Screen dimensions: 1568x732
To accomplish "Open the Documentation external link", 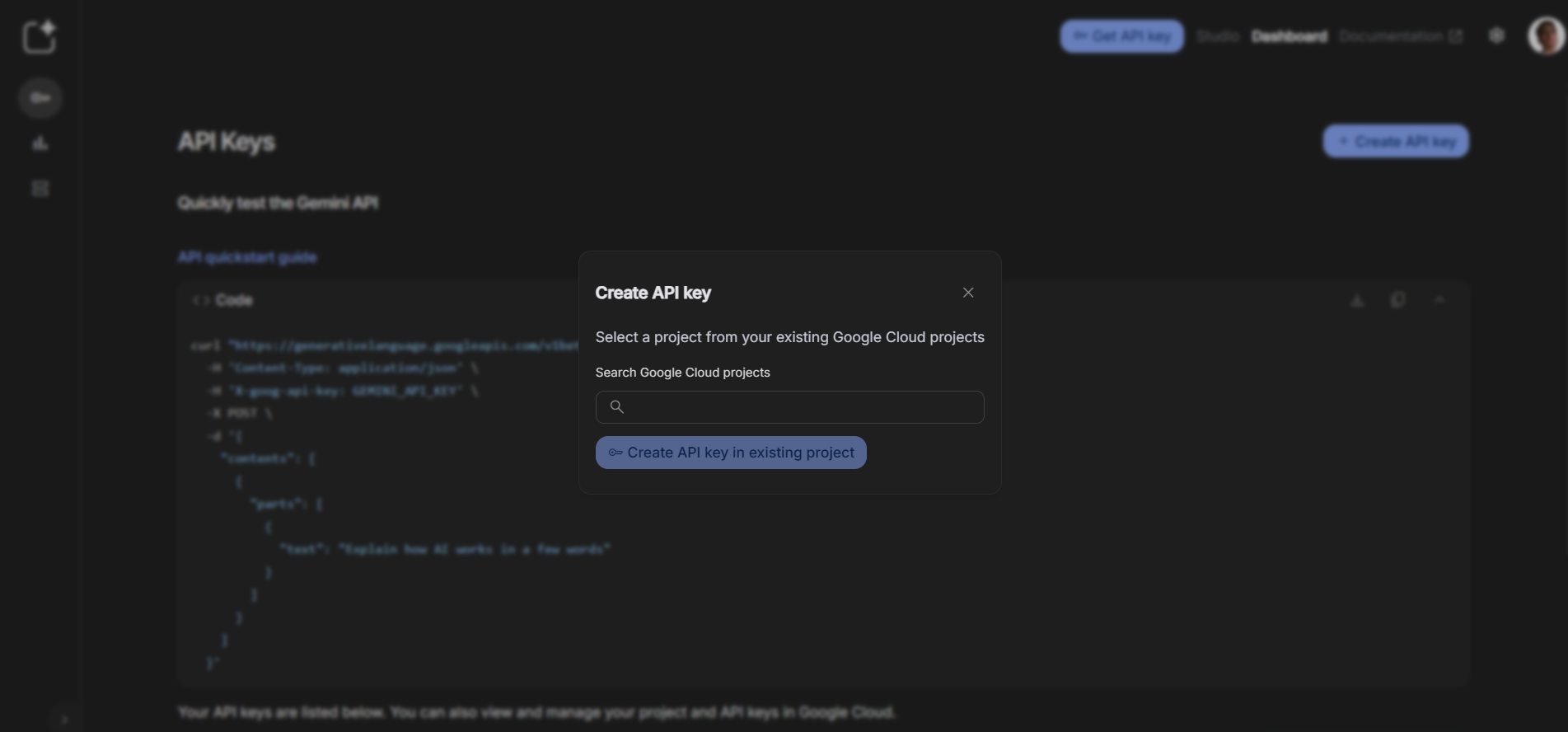I will (x=1400, y=36).
